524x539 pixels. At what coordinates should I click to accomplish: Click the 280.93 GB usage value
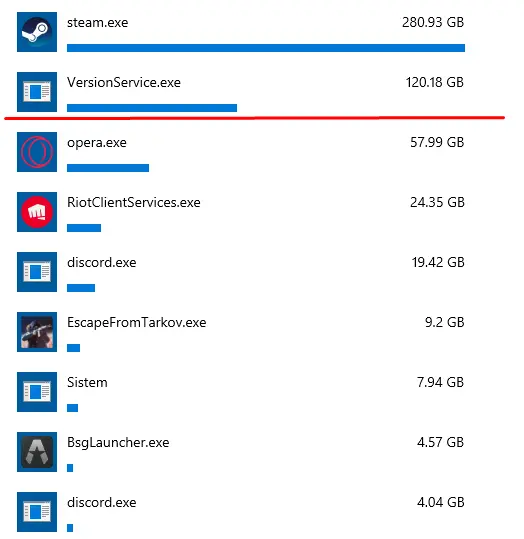(x=433, y=22)
